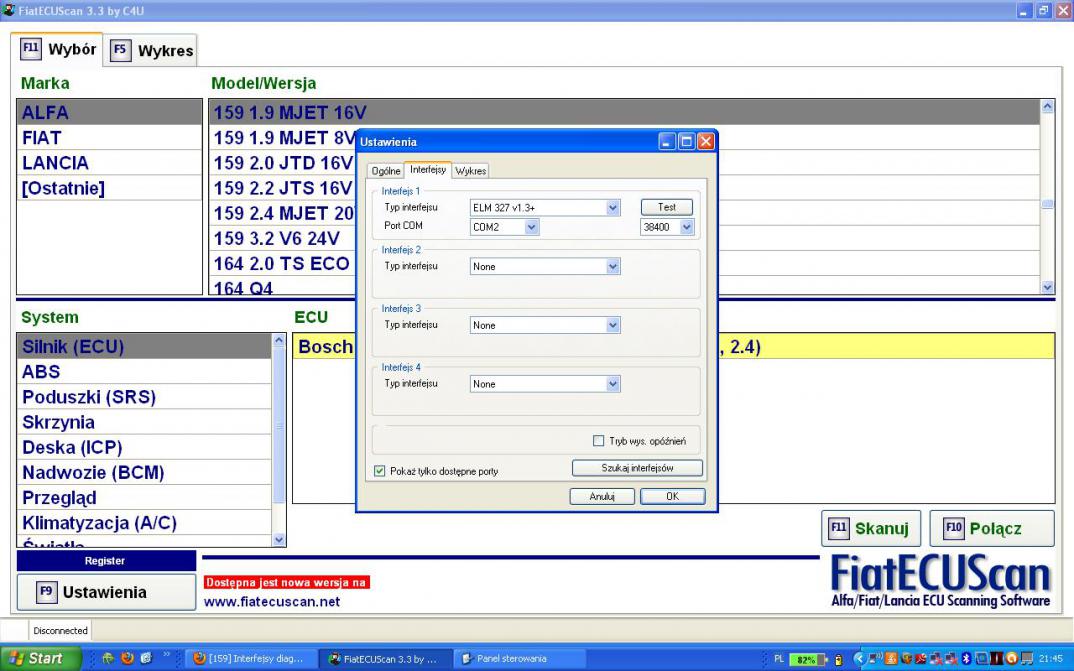Select 'Poduszki (SRS)' system

145,397
